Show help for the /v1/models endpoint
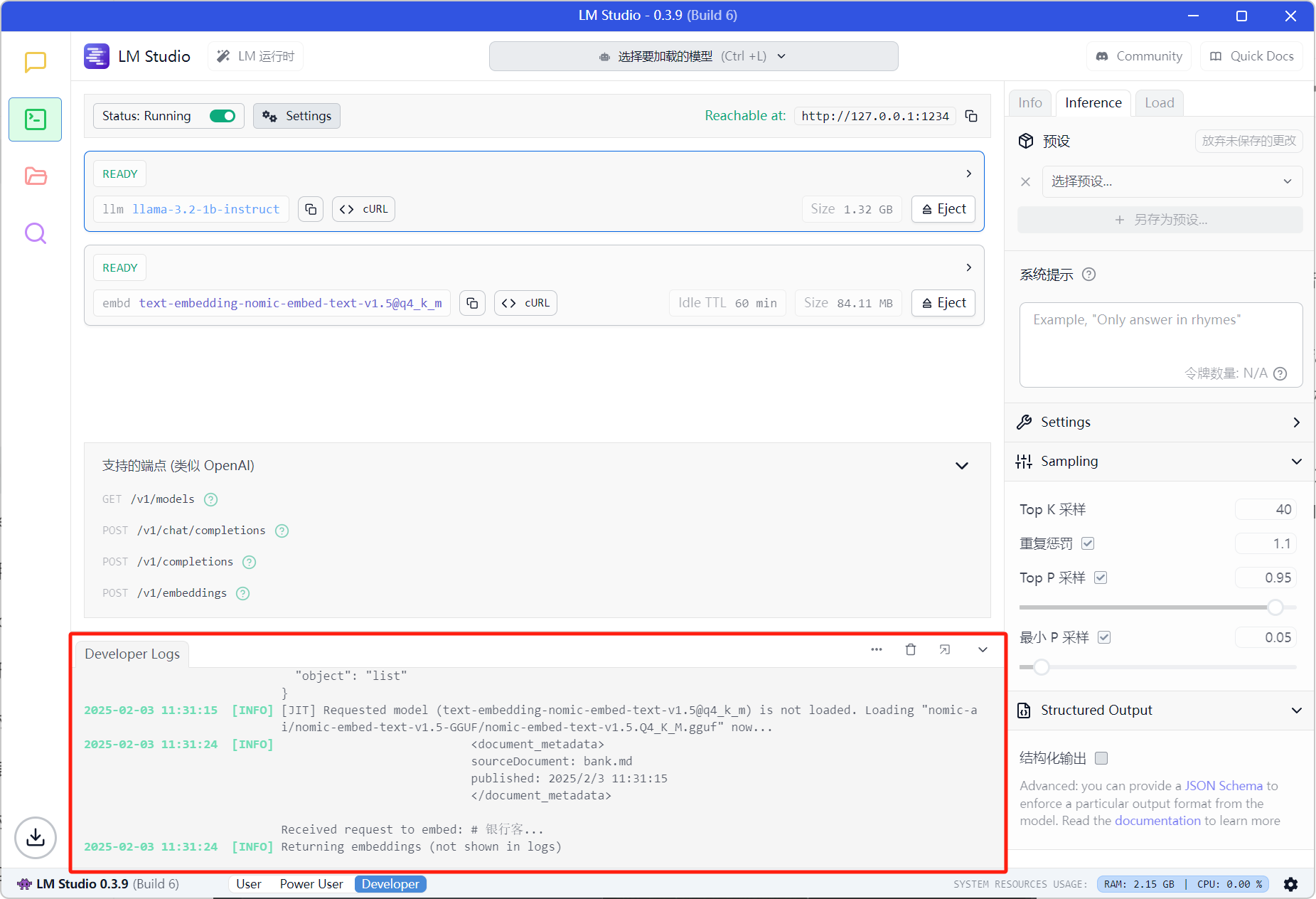 point(211,499)
